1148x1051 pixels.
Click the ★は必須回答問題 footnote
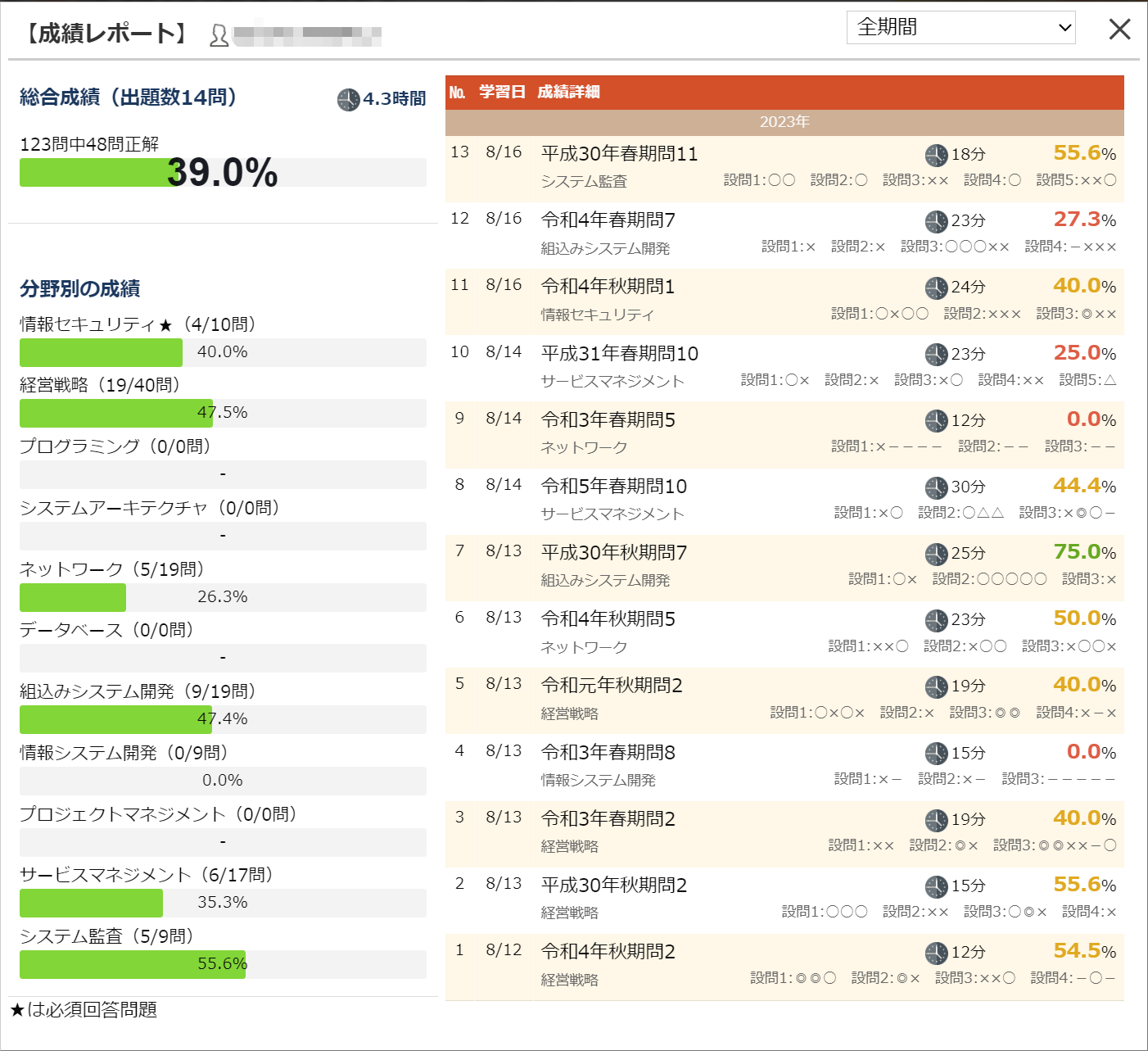tap(84, 1010)
